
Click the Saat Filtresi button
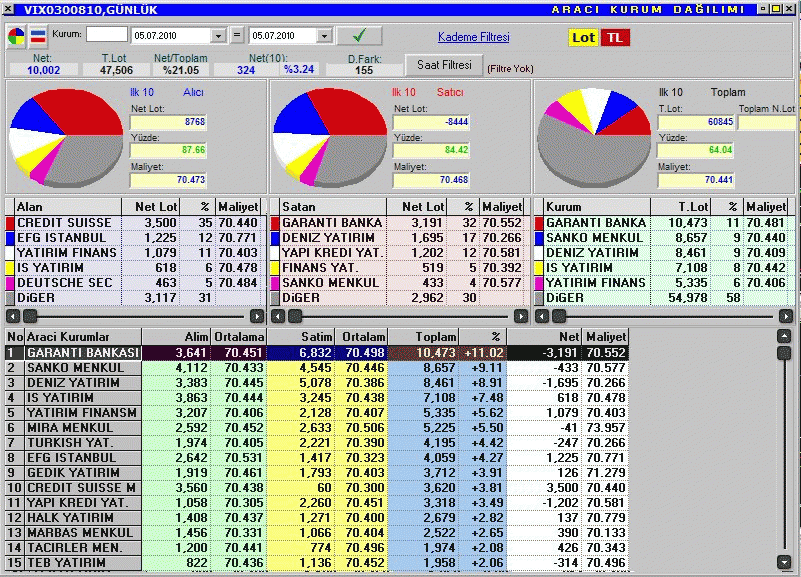[x=443, y=65]
